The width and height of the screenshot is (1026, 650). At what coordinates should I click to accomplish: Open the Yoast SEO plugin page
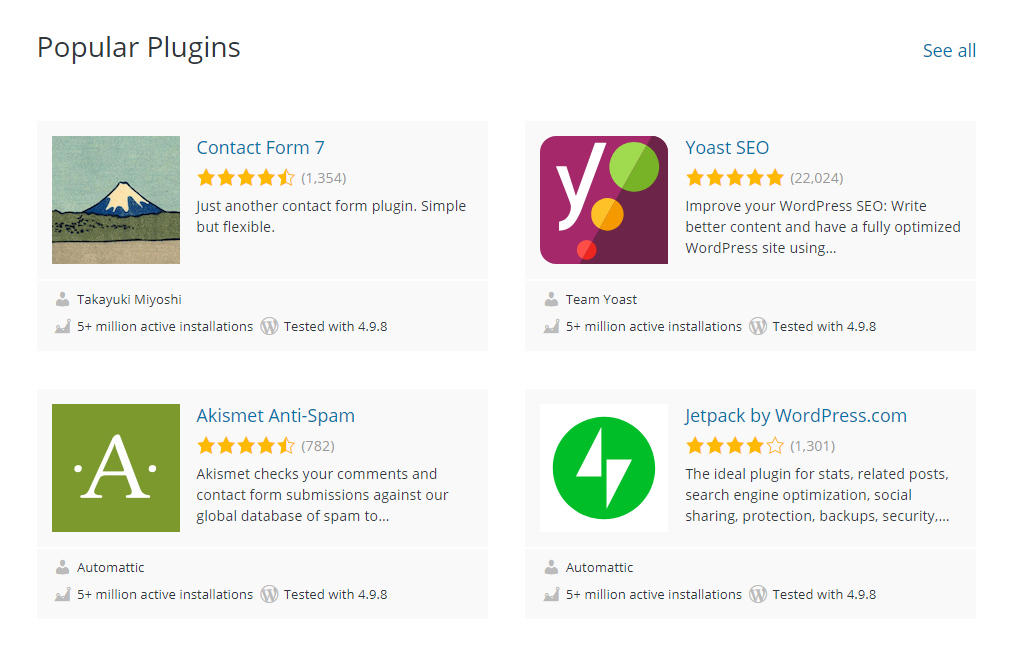click(727, 147)
